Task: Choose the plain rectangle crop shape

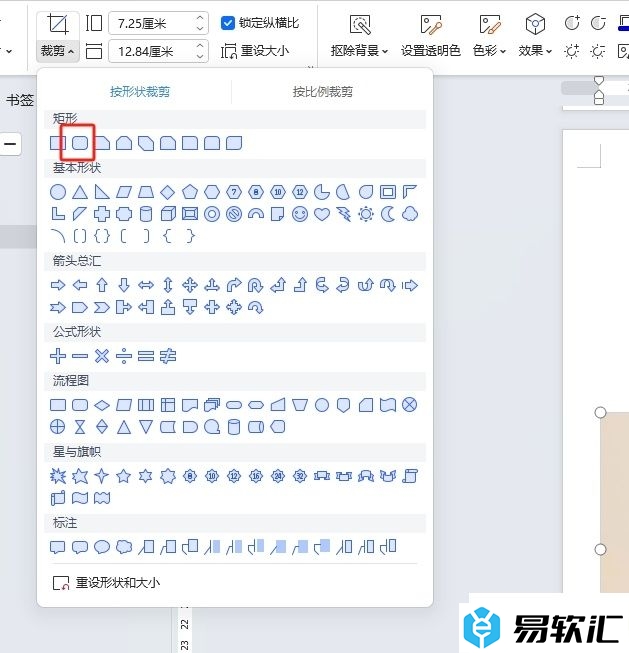Action: [57, 143]
